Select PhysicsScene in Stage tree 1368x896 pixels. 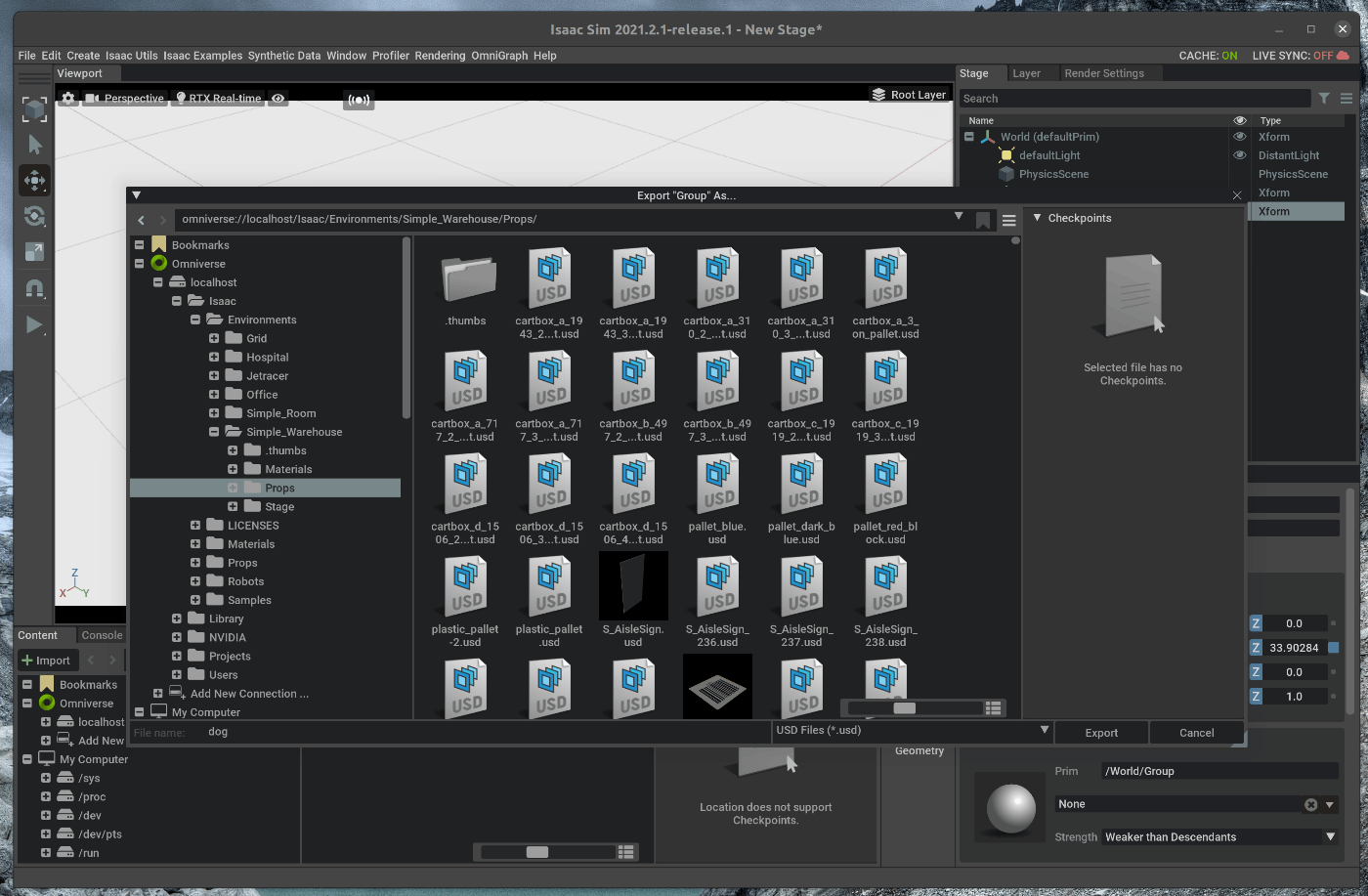(1053, 174)
